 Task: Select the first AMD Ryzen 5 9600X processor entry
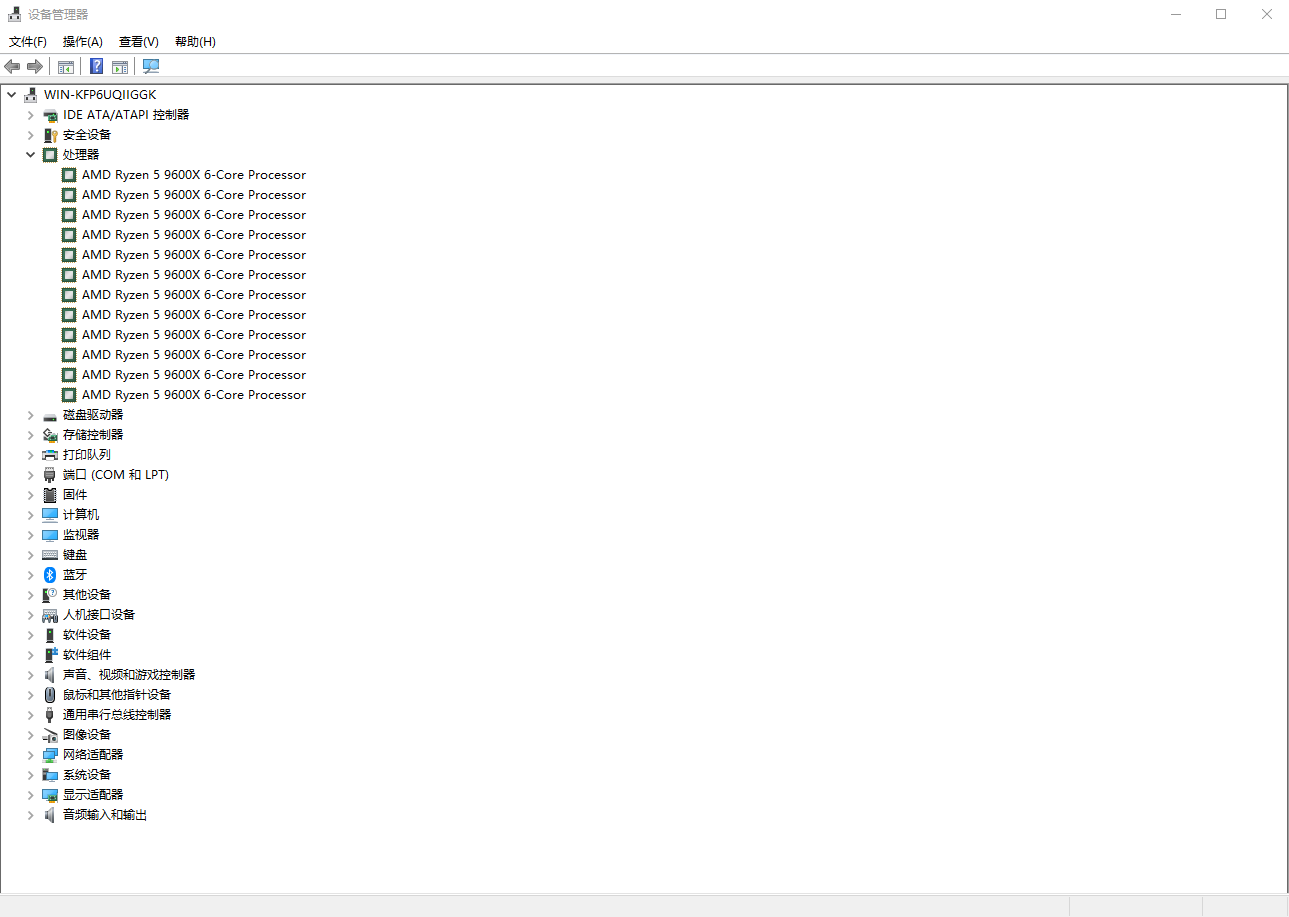(x=193, y=175)
